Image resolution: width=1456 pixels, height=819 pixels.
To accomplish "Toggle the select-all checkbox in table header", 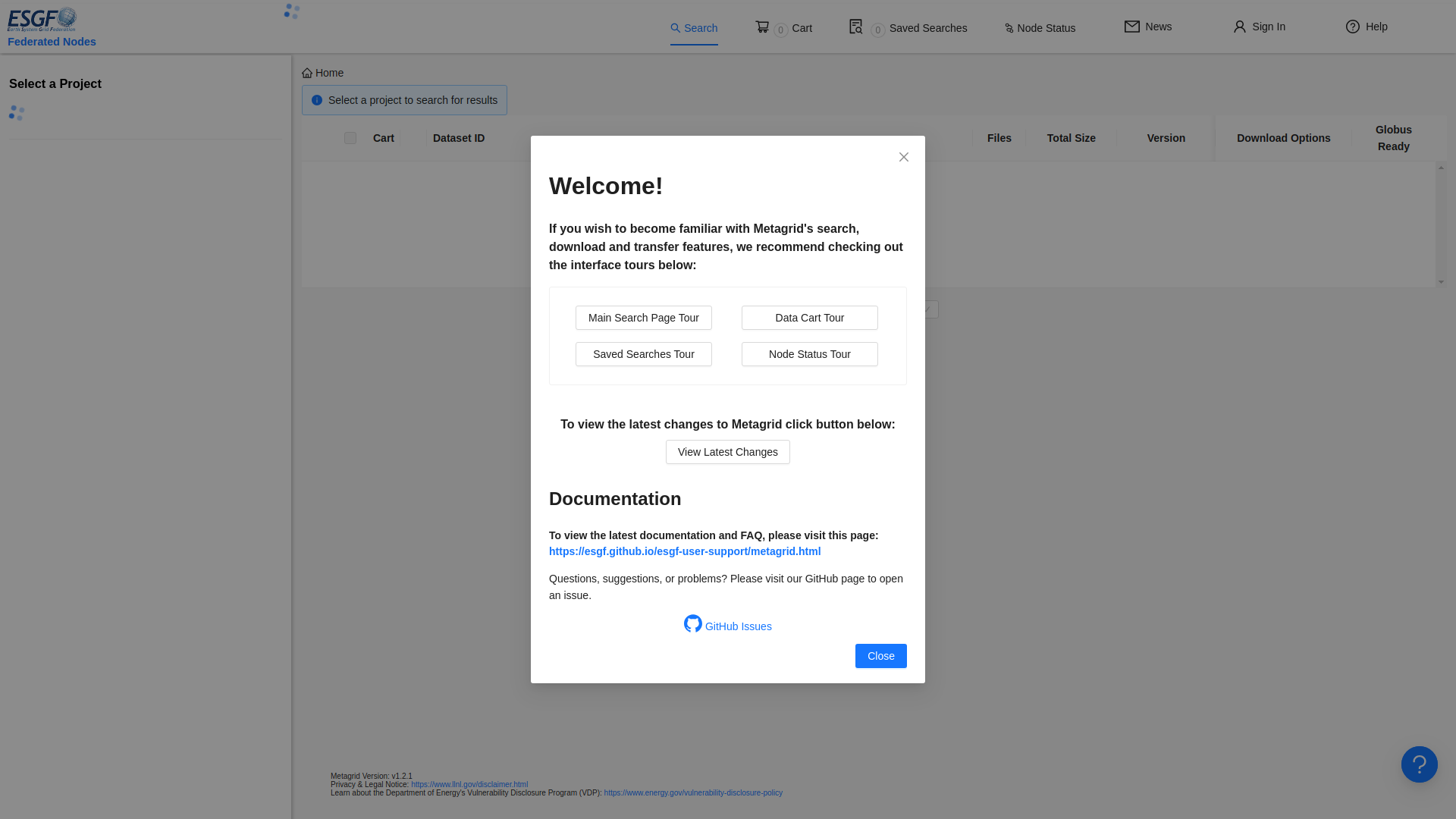I will 350,138.
